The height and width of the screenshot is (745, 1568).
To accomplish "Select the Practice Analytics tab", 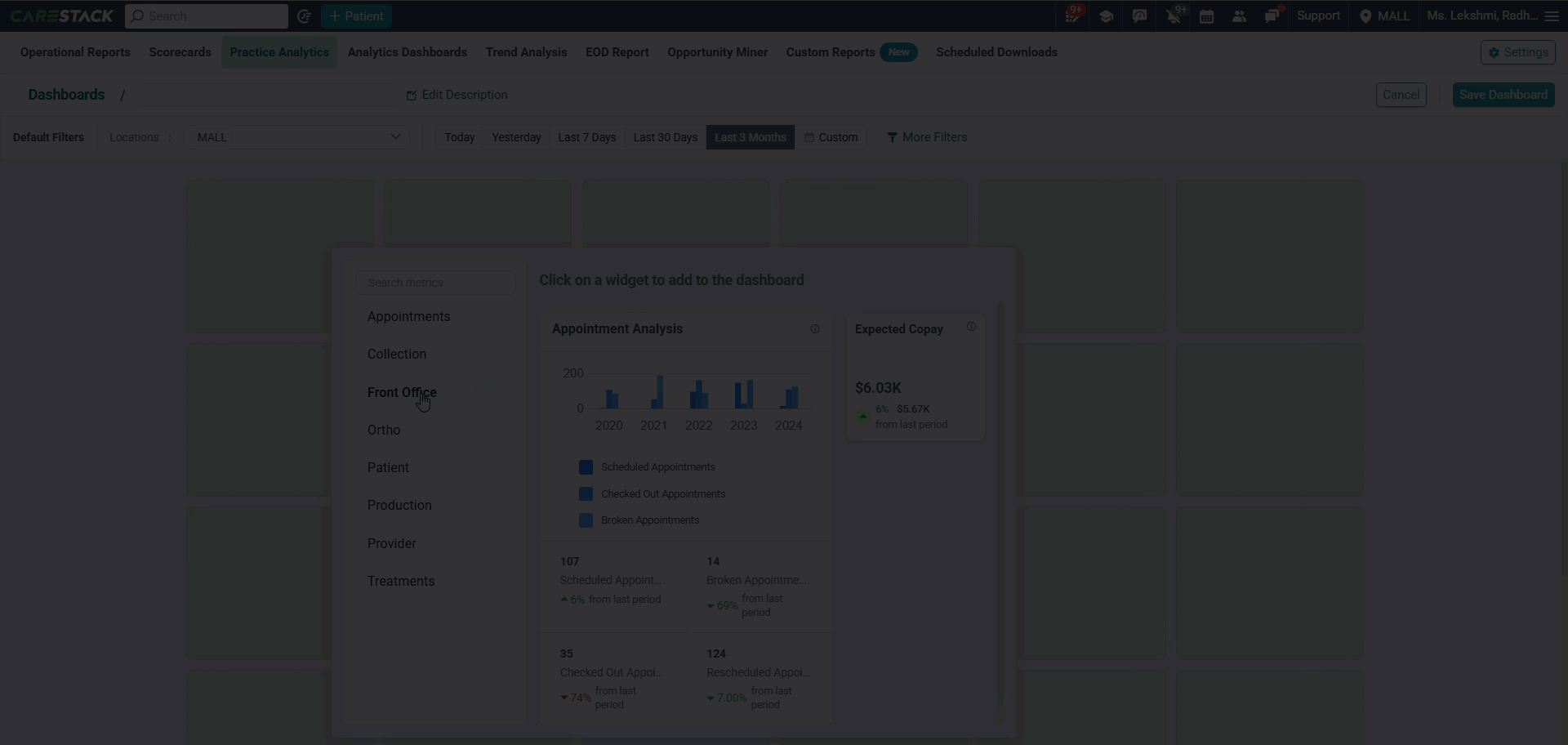I will pos(279,52).
